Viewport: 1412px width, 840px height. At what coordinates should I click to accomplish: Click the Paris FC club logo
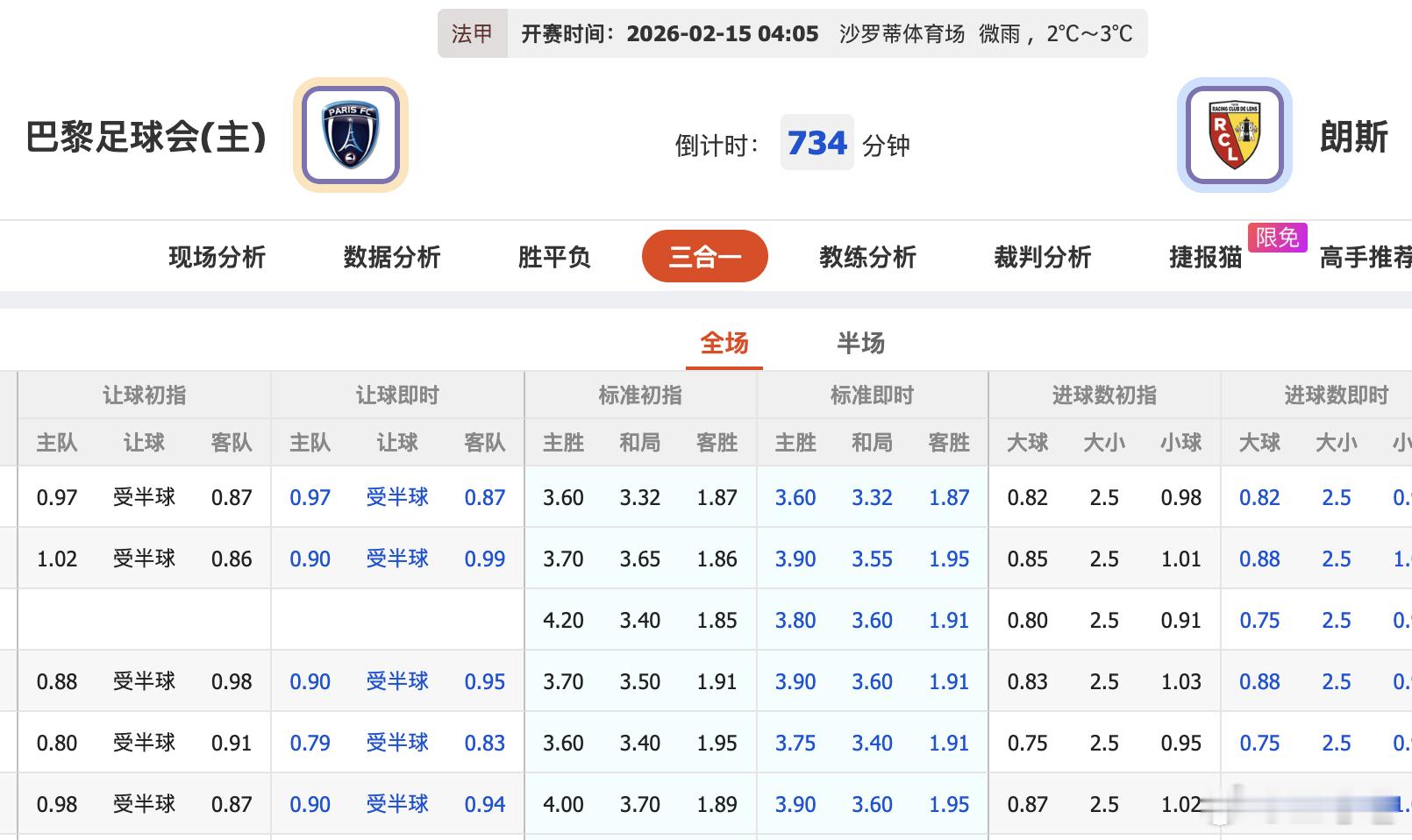coord(350,134)
